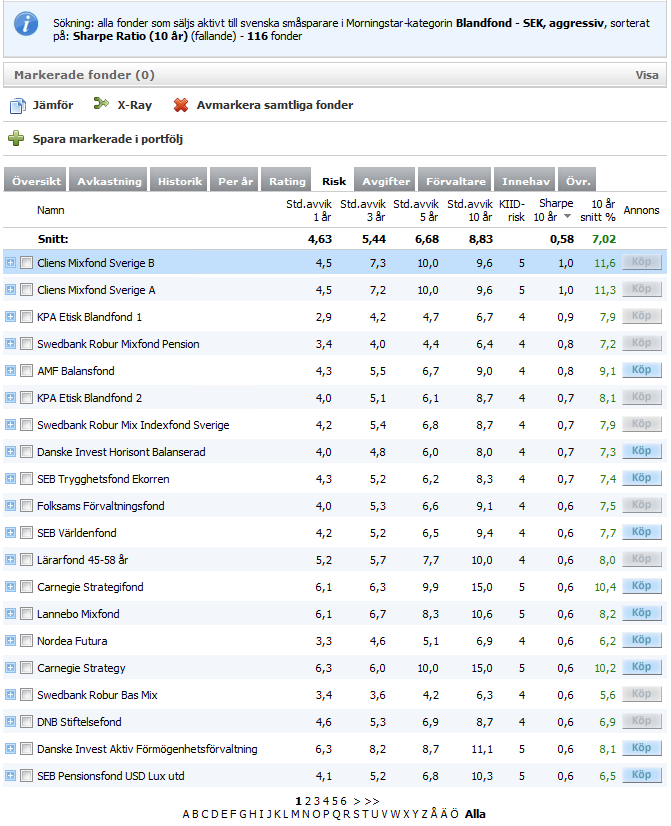Tick checkbox for Lannebo Mixfond
Viewport: 671px width, 826px height.
[x=26, y=613]
